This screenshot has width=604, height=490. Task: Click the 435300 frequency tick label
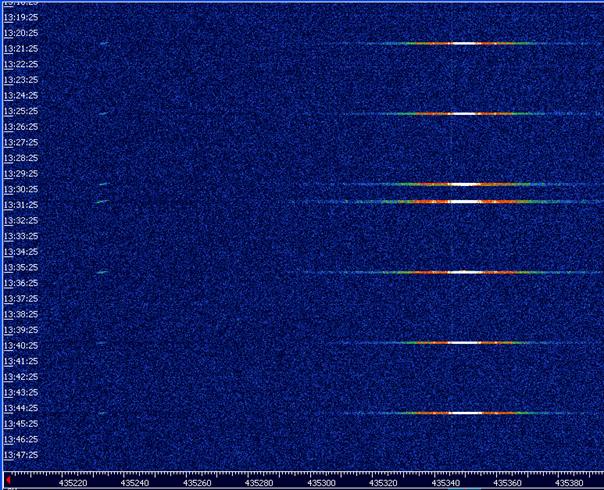pos(322,483)
